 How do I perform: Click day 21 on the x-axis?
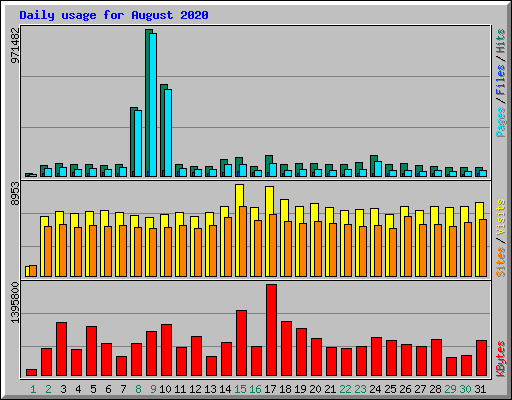(330, 389)
